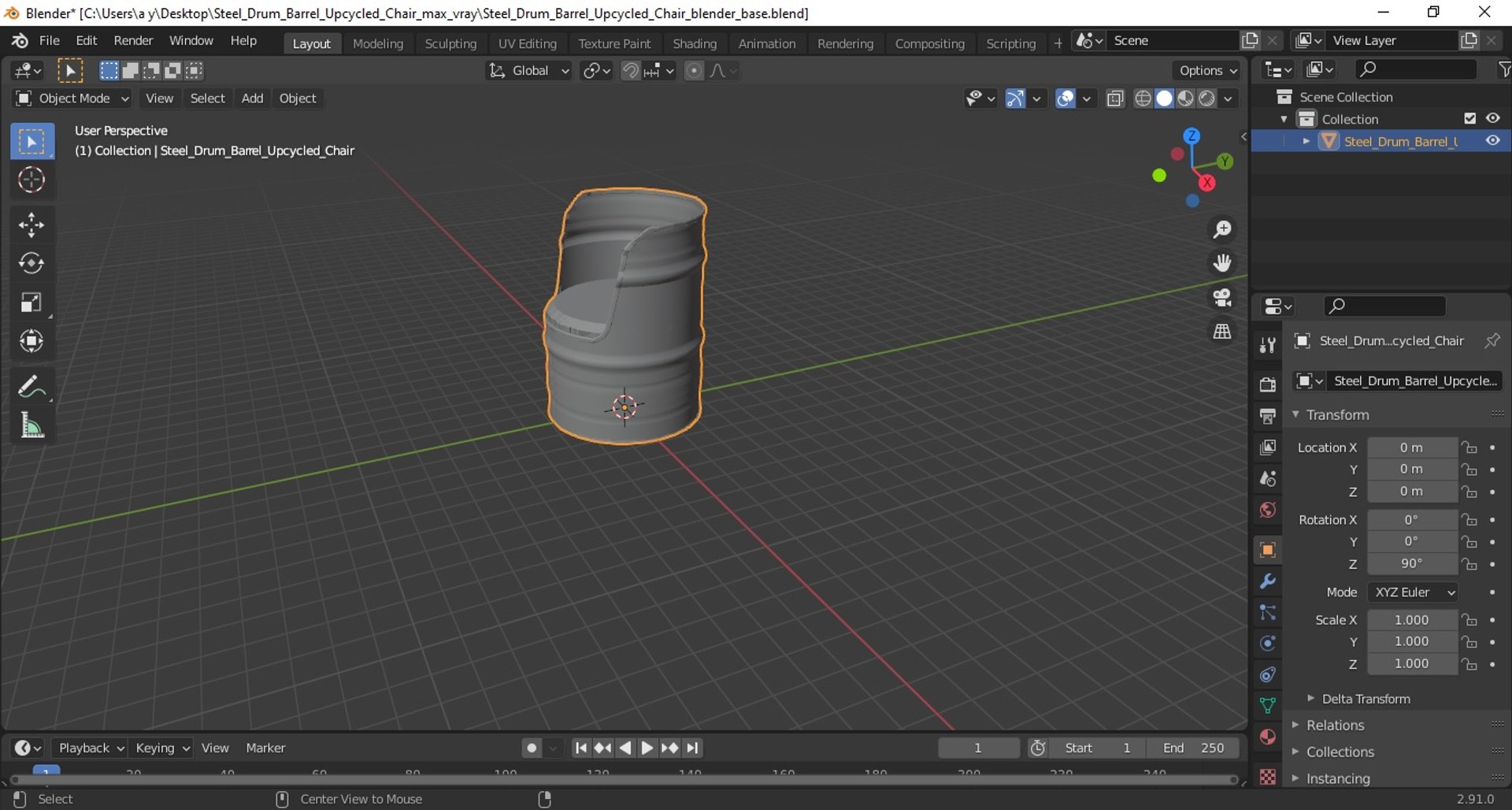Viewport: 1512px width, 810px height.
Task: Open the View Layer properties tab
Action: click(1267, 447)
